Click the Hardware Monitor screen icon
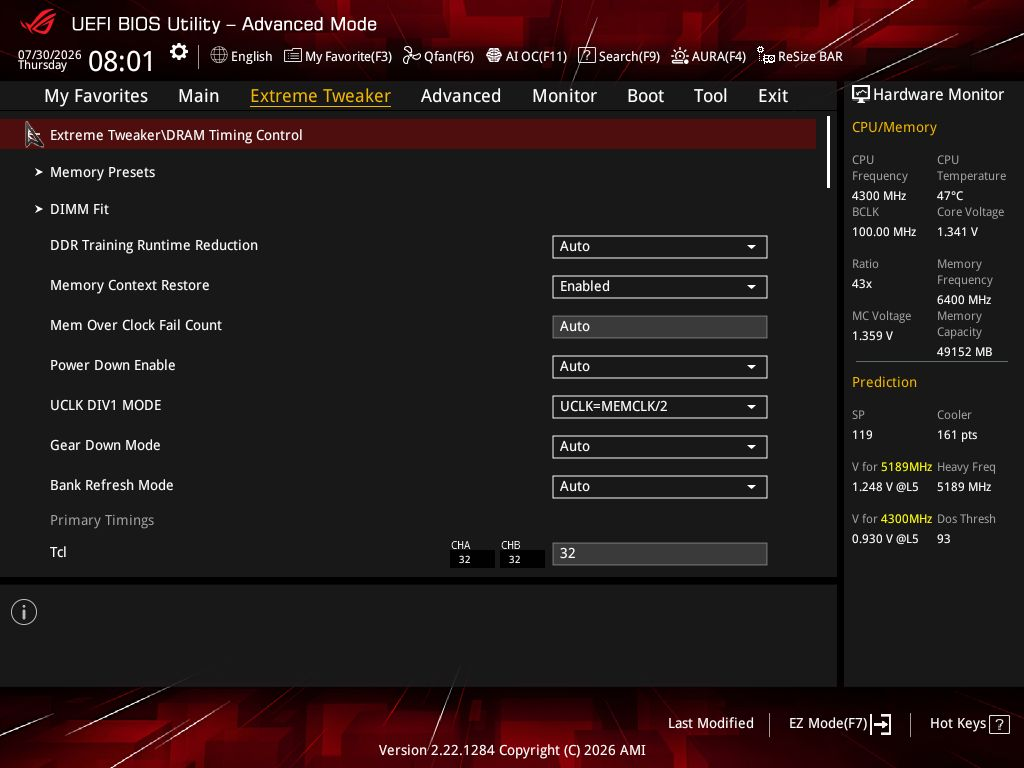Screen dimensions: 1024x768 pyautogui.click(x=861, y=95)
